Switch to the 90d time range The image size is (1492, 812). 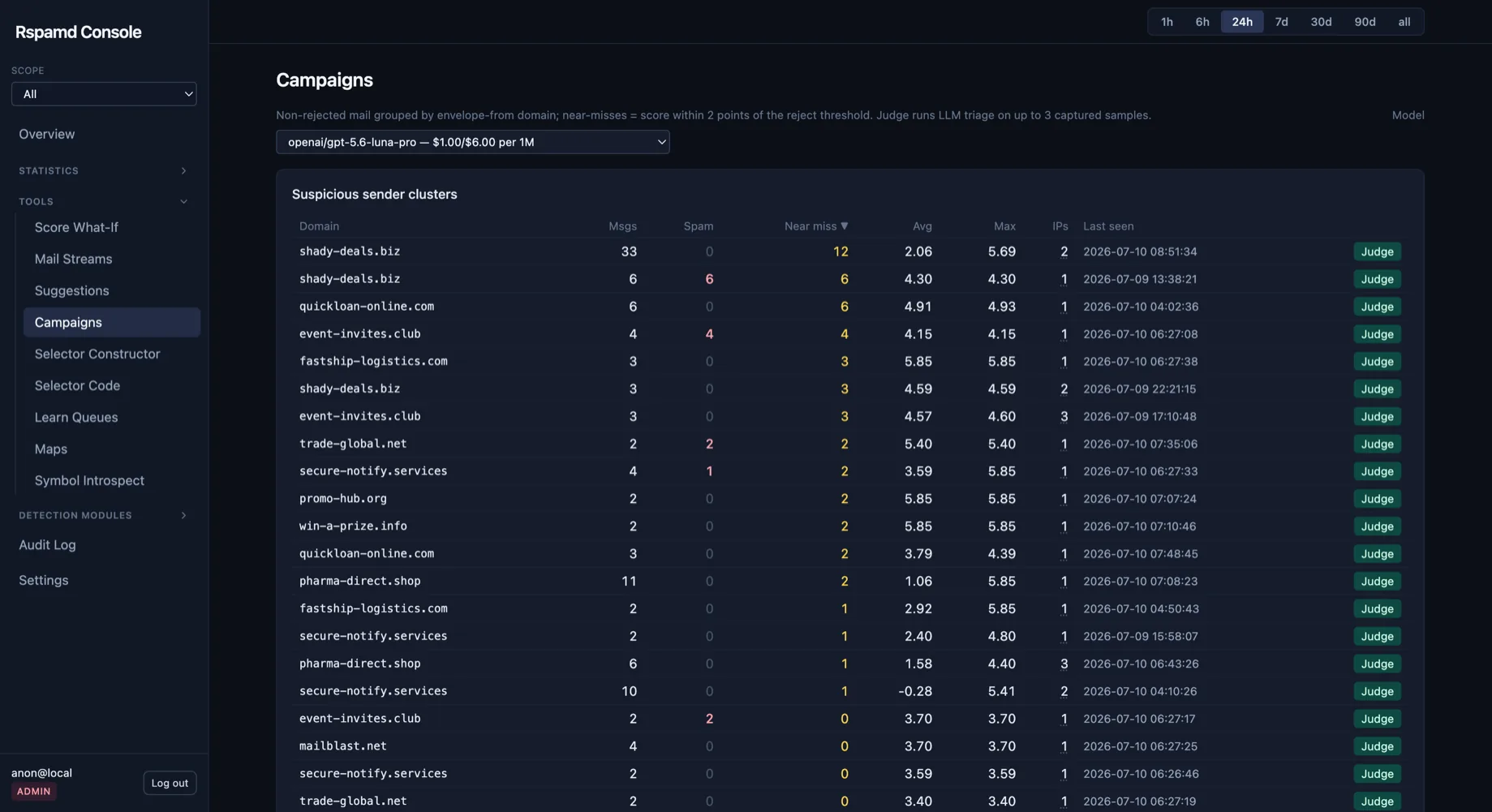click(x=1365, y=22)
